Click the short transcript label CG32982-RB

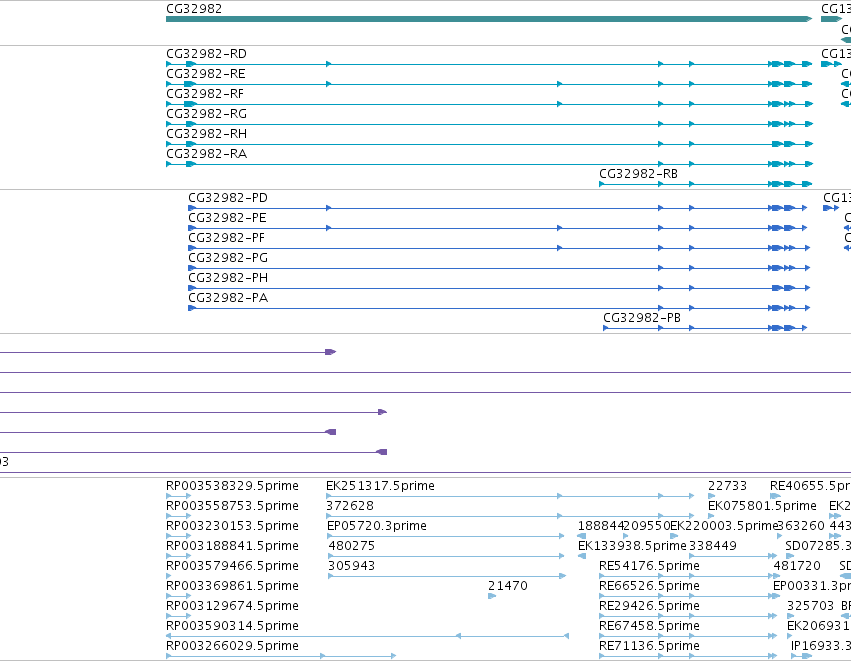coord(638,174)
